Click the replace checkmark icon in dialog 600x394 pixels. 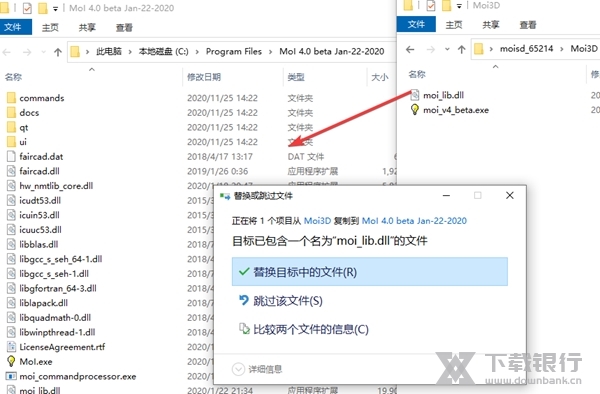[x=244, y=272]
